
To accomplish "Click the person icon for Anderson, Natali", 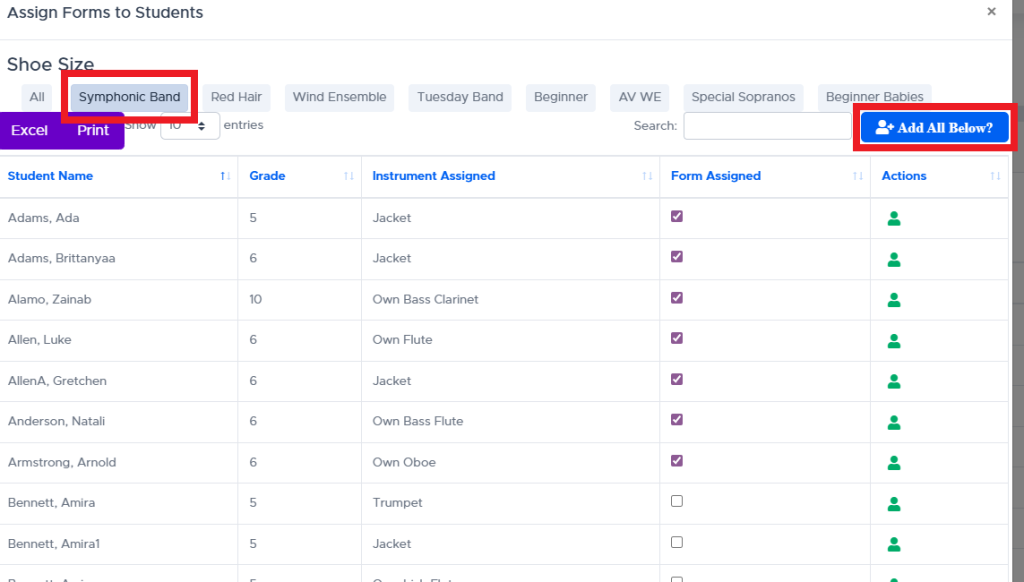I will click(x=894, y=422).
